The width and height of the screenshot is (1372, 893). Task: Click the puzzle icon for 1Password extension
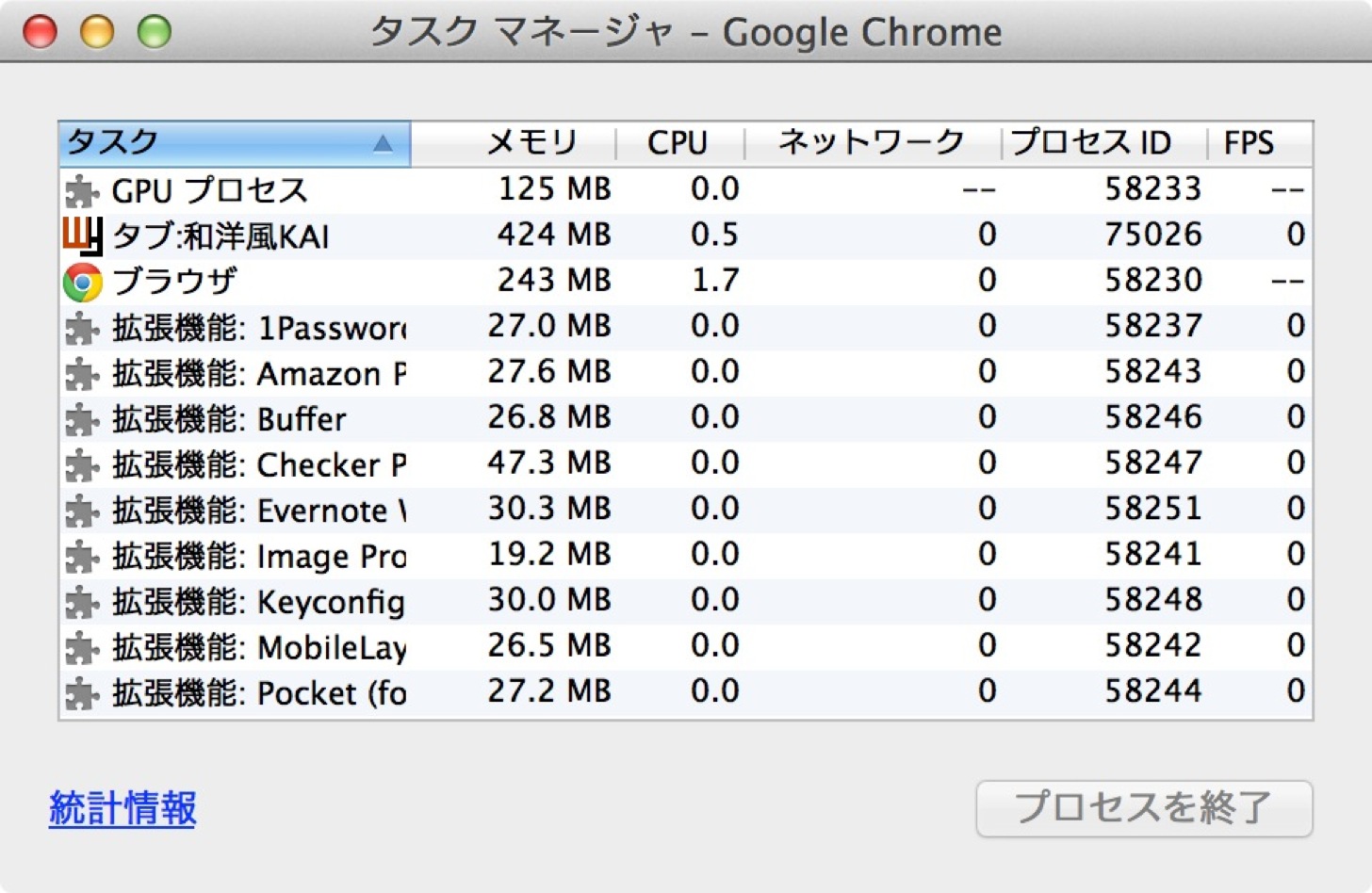(x=82, y=329)
